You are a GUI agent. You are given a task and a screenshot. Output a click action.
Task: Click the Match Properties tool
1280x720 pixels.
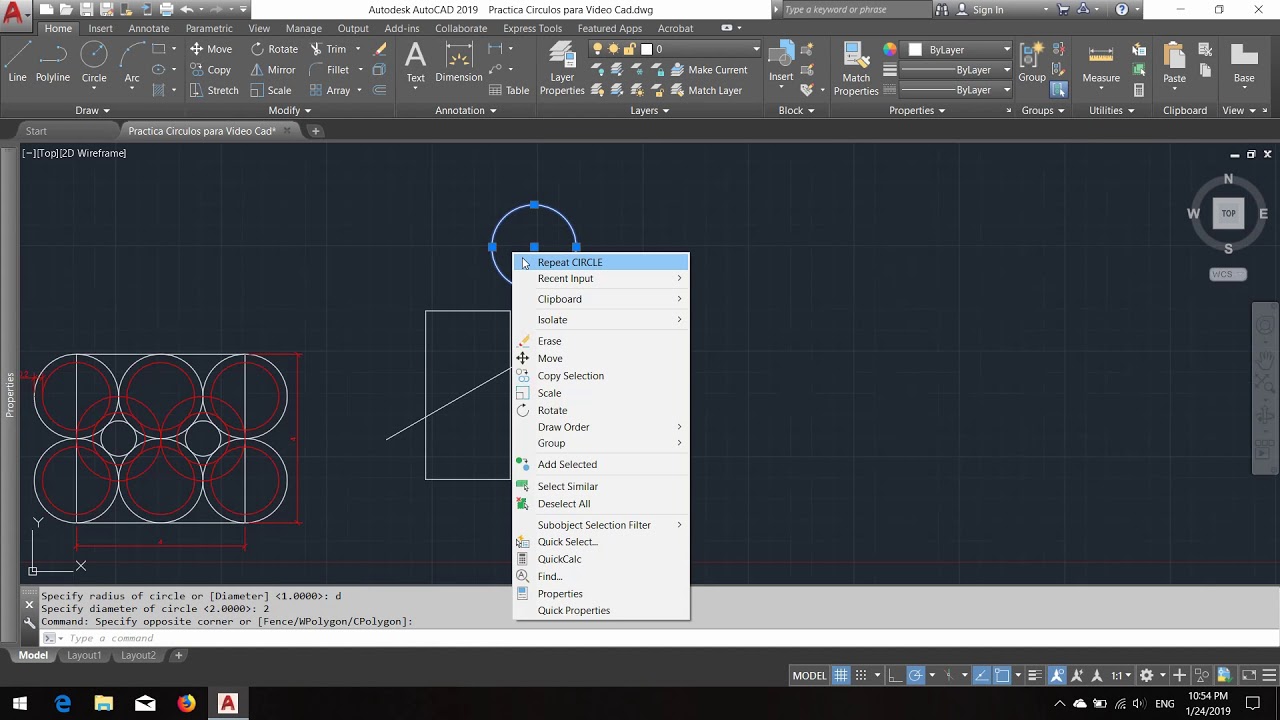(x=856, y=68)
